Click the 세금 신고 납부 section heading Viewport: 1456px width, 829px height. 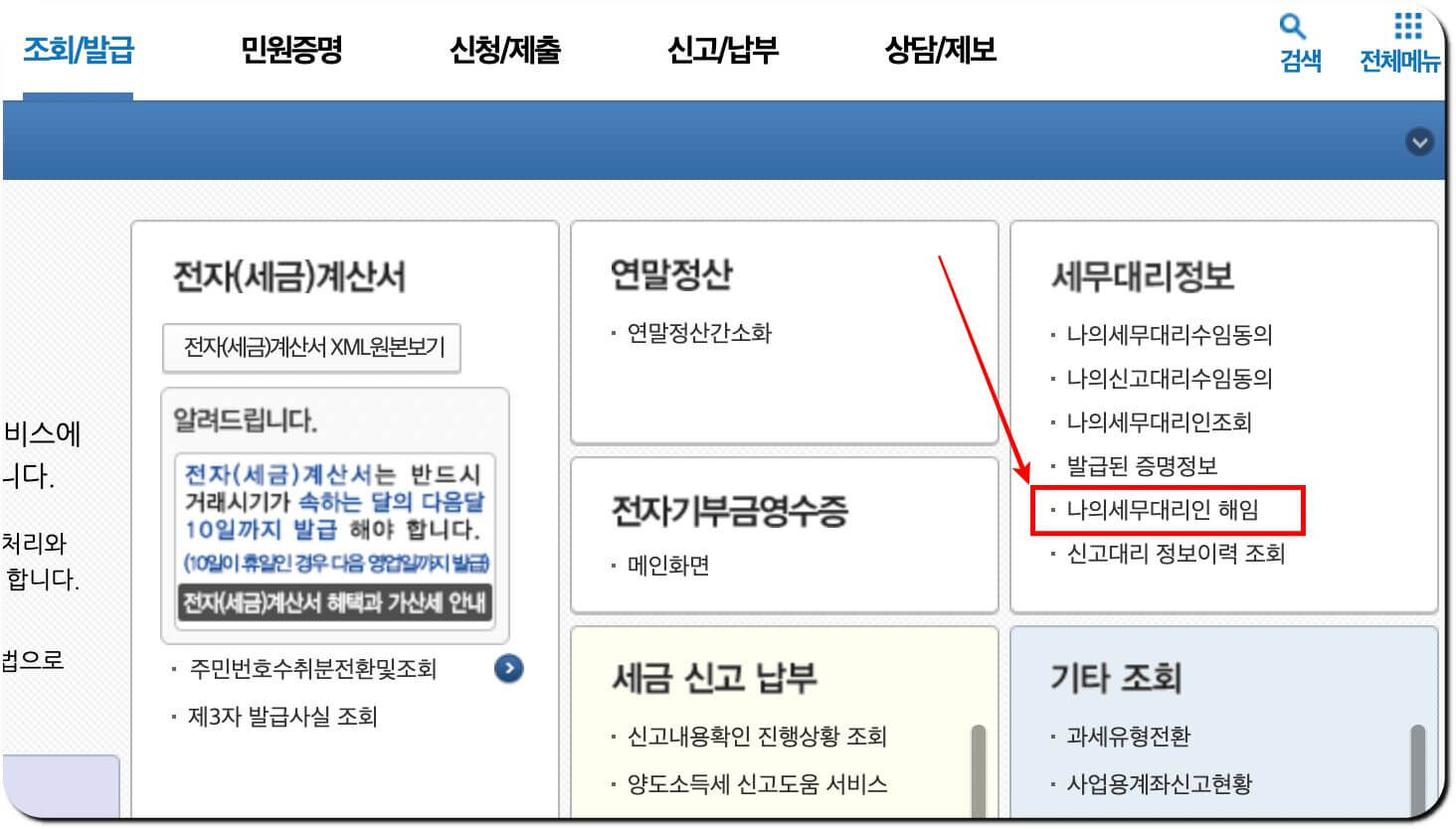(714, 678)
